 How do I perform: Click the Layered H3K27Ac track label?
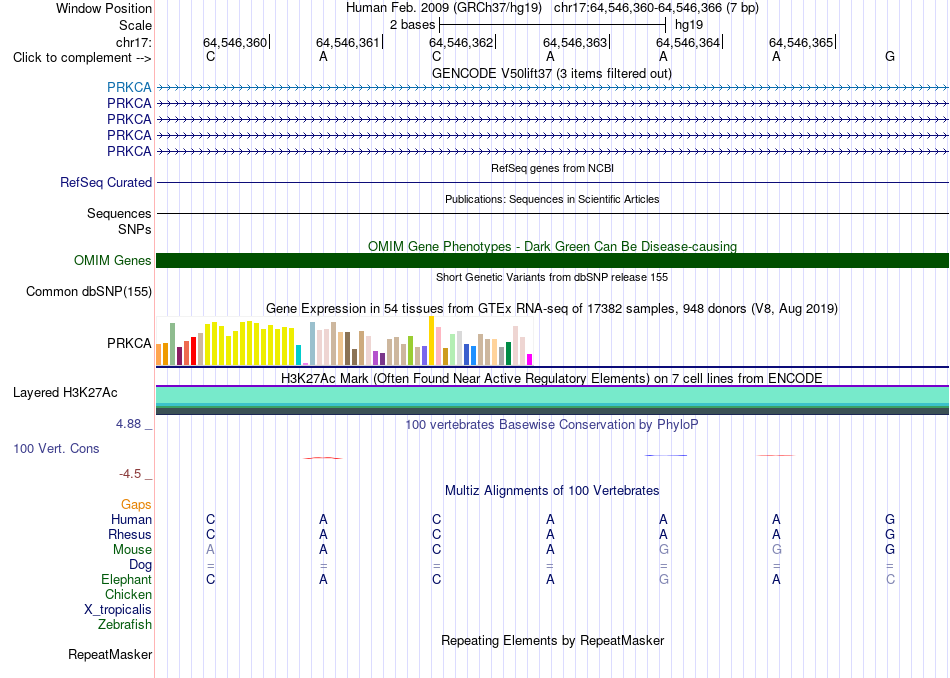tap(65, 393)
